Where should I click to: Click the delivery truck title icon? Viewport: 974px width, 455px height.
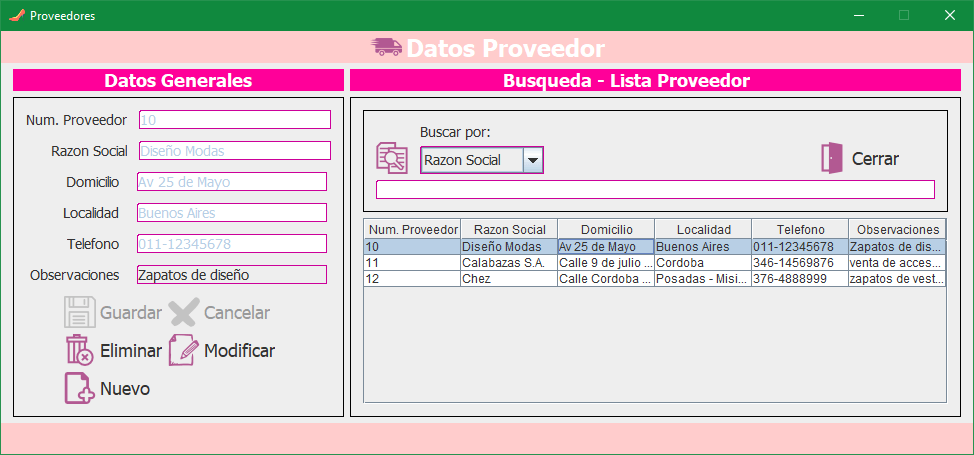click(x=386, y=47)
